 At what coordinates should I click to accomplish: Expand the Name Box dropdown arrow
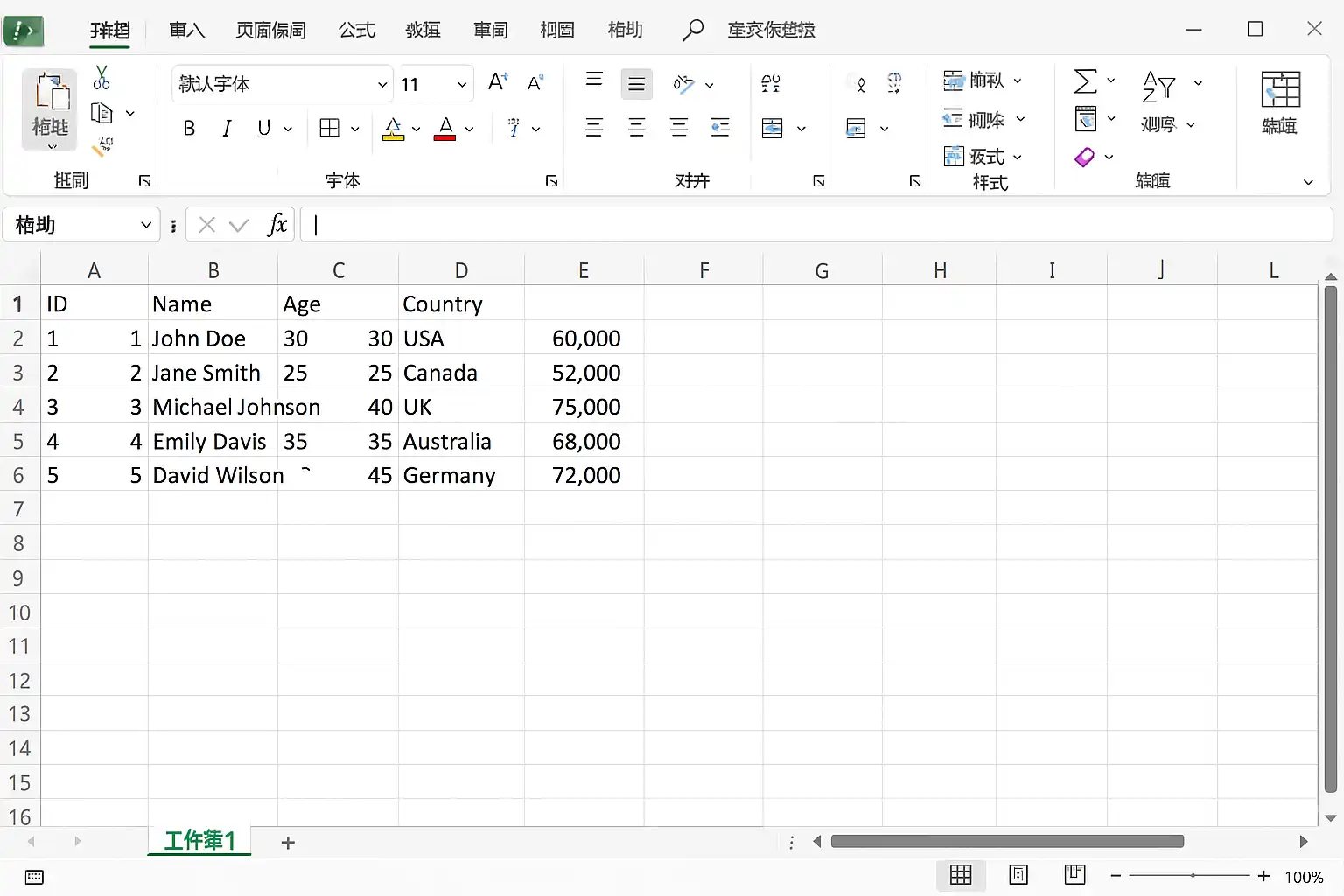point(146,225)
